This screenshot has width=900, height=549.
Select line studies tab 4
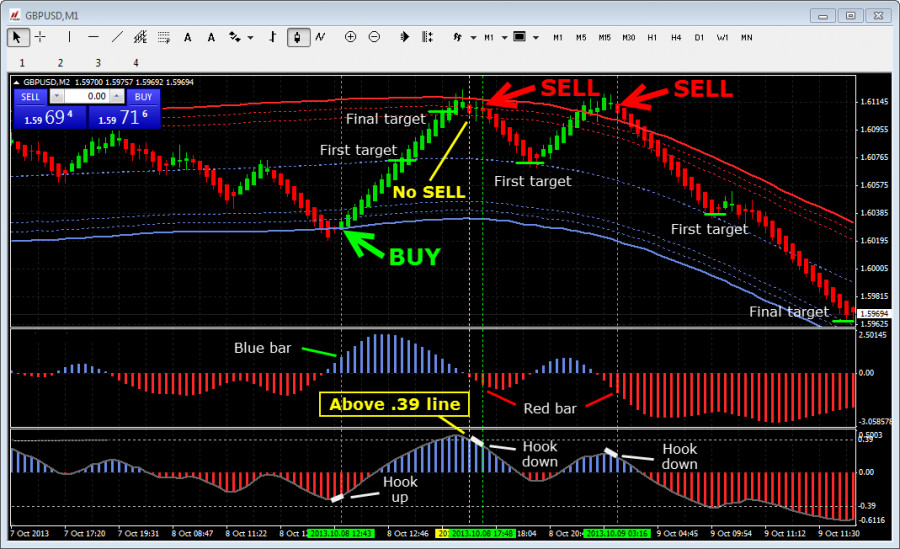[x=136, y=63]
